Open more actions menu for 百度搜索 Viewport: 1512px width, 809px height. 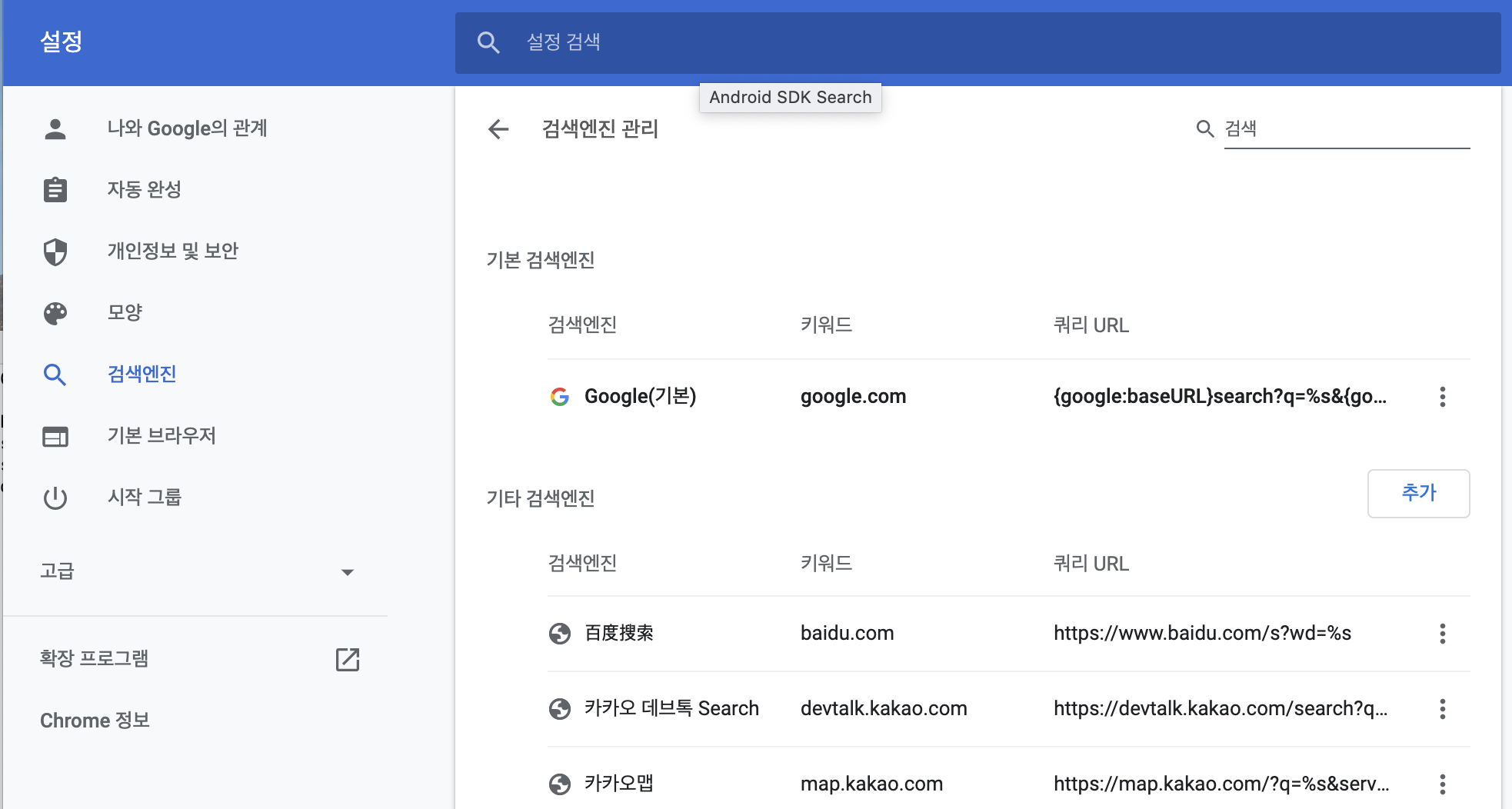point(1443,634)
